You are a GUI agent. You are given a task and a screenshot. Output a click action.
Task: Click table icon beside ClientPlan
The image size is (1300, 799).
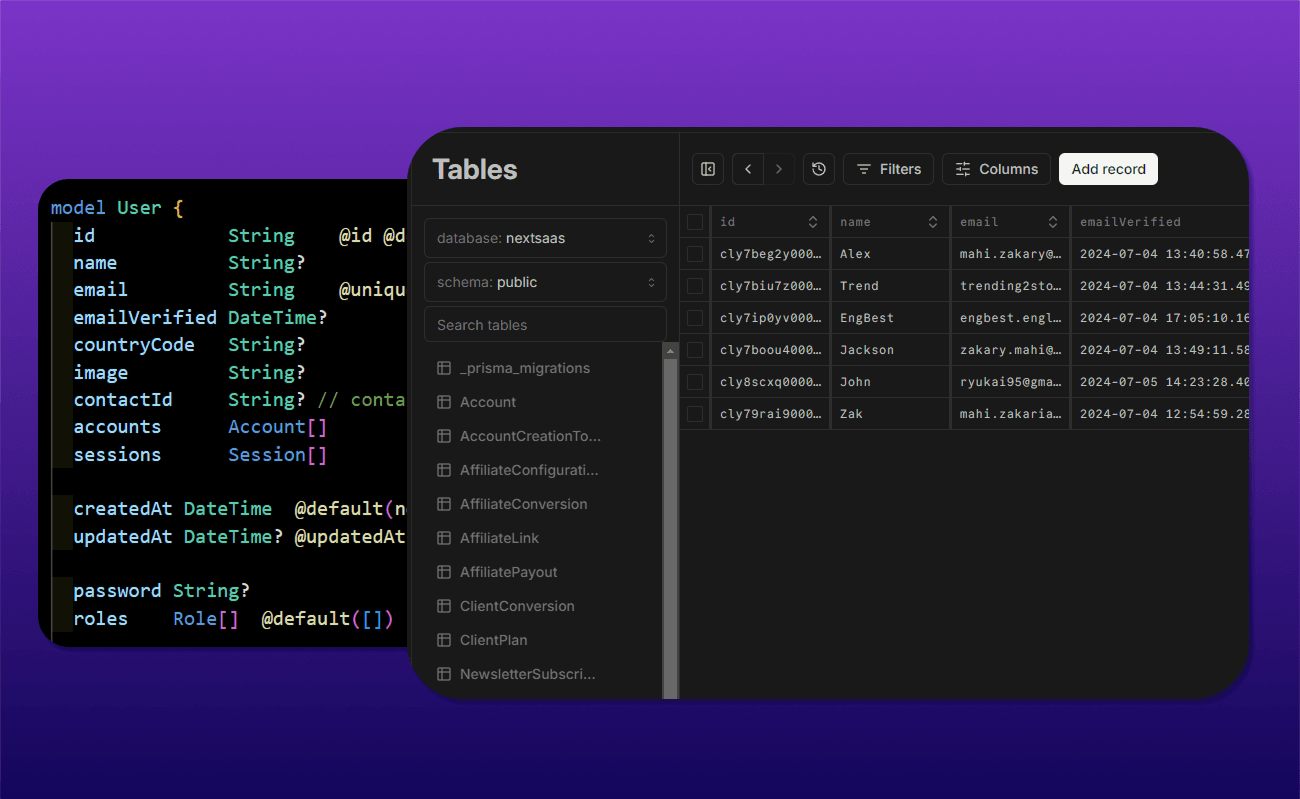pos(444,640)
